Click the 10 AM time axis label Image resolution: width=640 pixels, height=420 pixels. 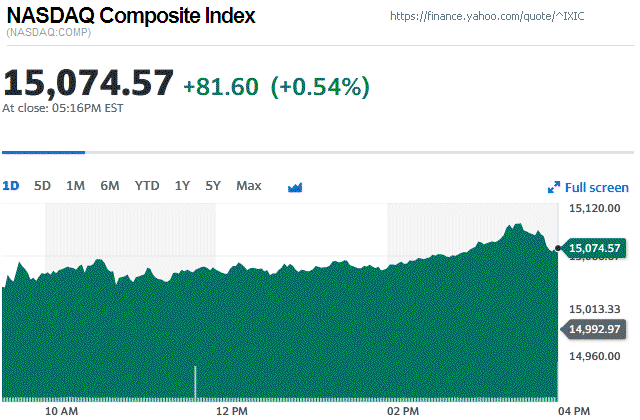point(62,411)
